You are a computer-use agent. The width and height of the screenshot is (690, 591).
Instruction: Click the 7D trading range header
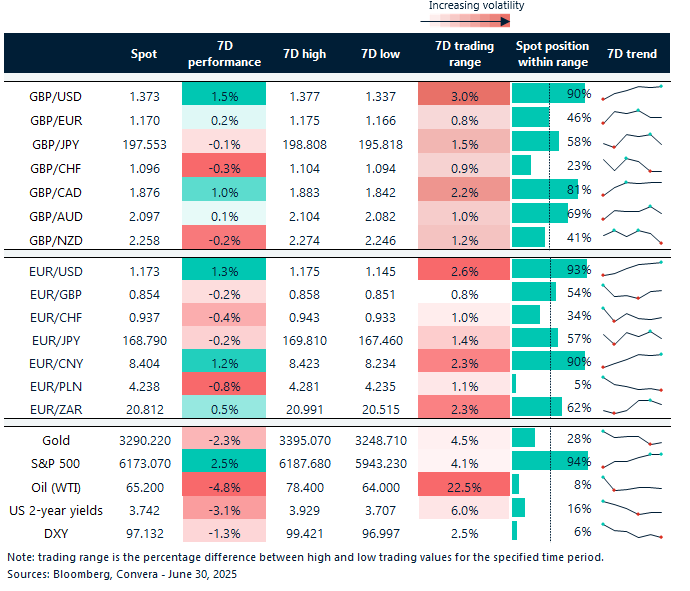tap(465, 54)
